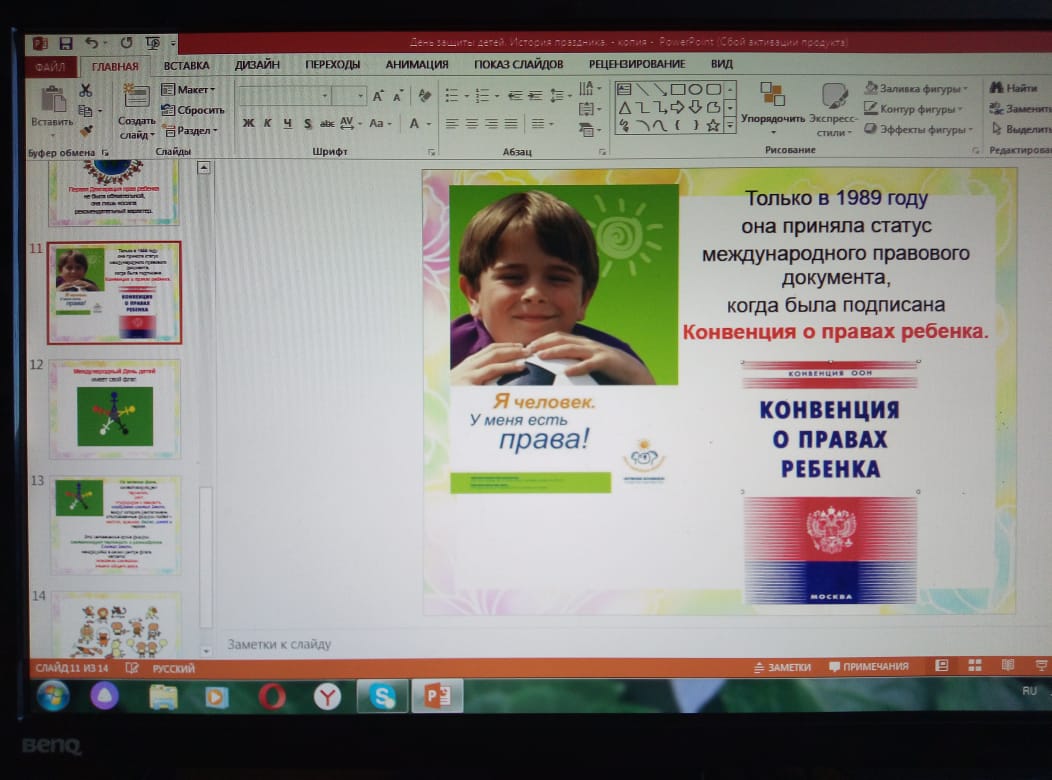1052x780 pixels.
Task: Select slide 12 thumbnail with flag
Action: click(115, 408)
